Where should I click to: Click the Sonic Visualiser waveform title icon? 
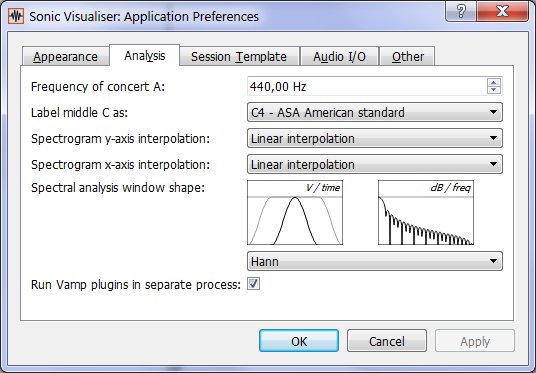(x=16, y=16)
